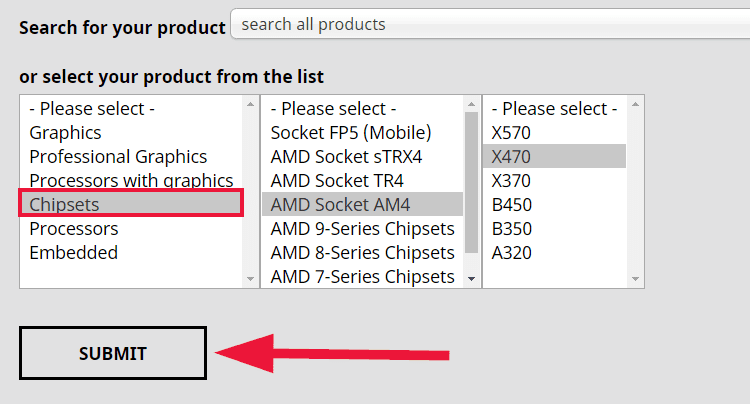The width and height of the screenshot is (750, 404).
Task: Select Graphics in the product category list
Action: click(132, 132)
